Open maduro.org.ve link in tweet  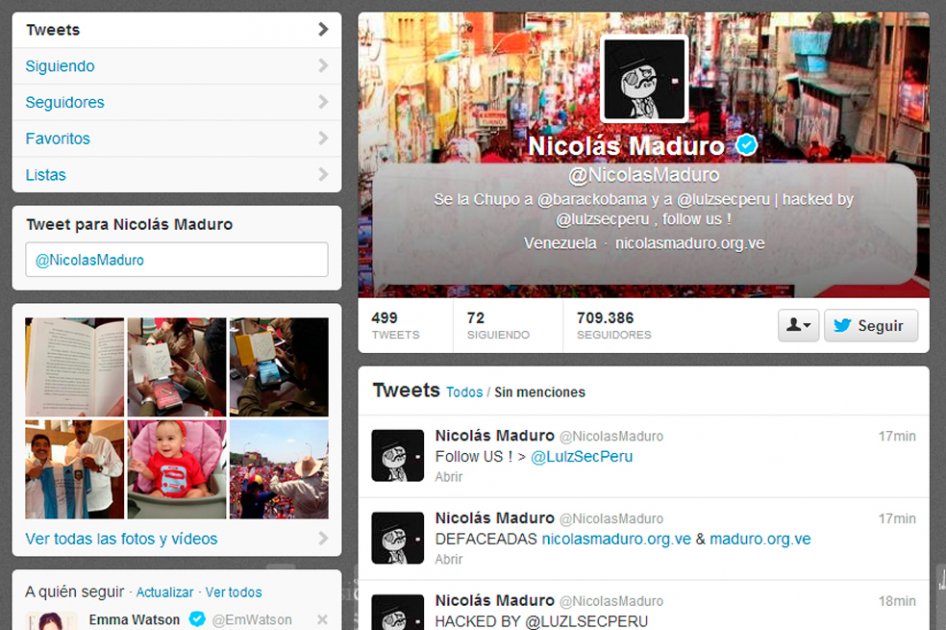click(x=760, y=539)
